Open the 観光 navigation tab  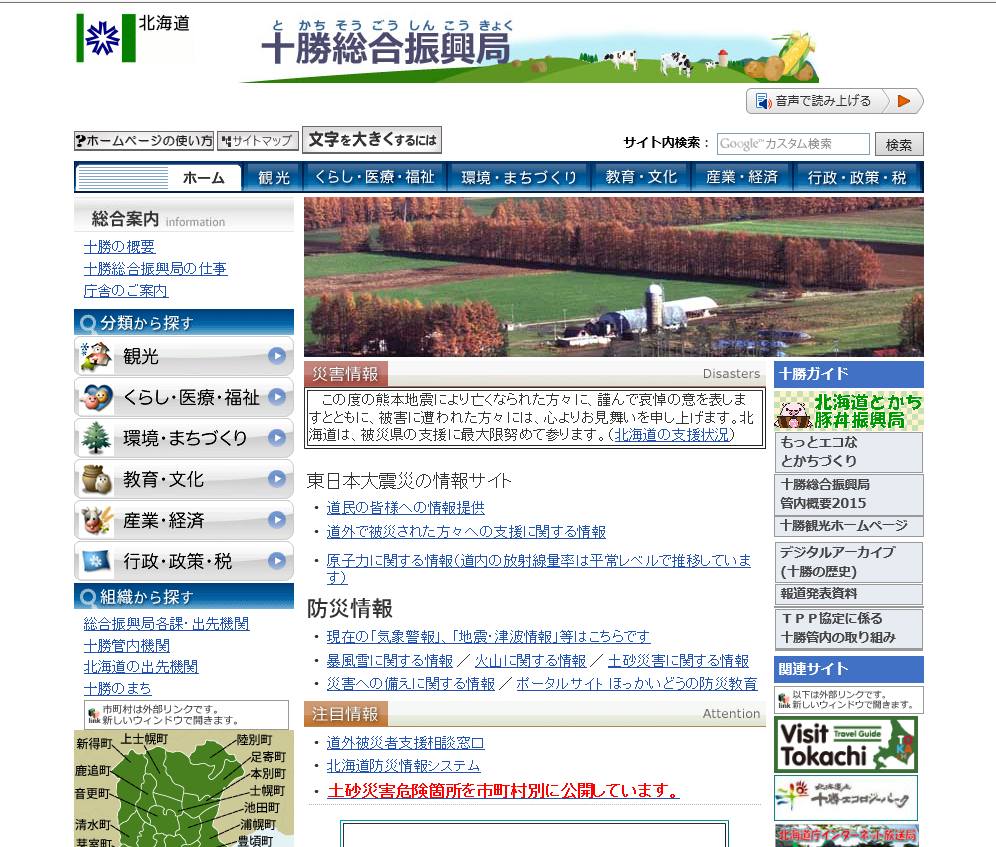point(274,177)
